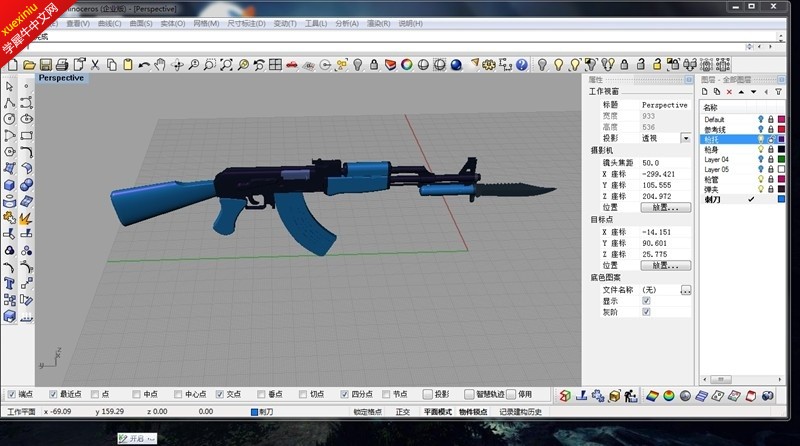Toggle Layer 04 visibility bulb
The image size is (800, 446).
(761, 159)
